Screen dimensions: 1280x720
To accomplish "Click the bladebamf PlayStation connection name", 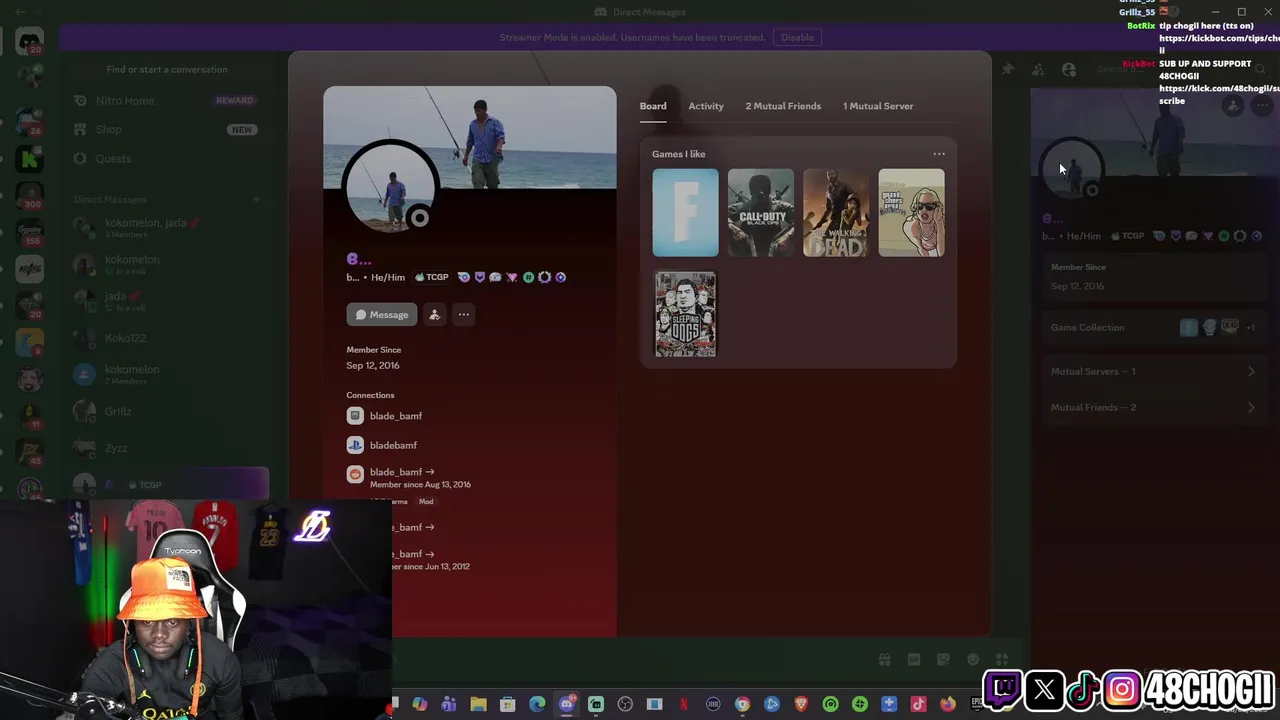I will (x=393, y=445).
